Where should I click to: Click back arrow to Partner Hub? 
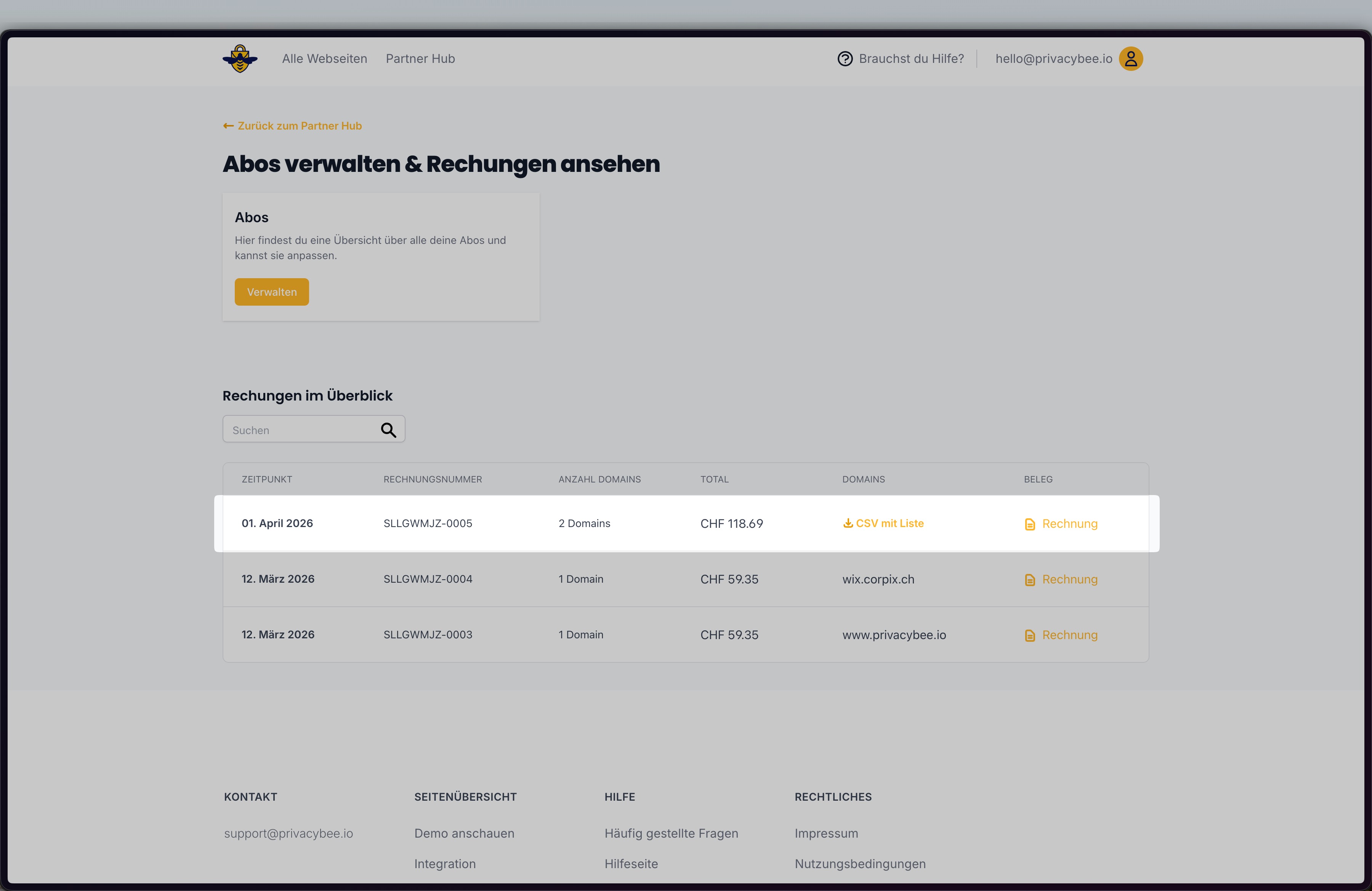[228, 126]
